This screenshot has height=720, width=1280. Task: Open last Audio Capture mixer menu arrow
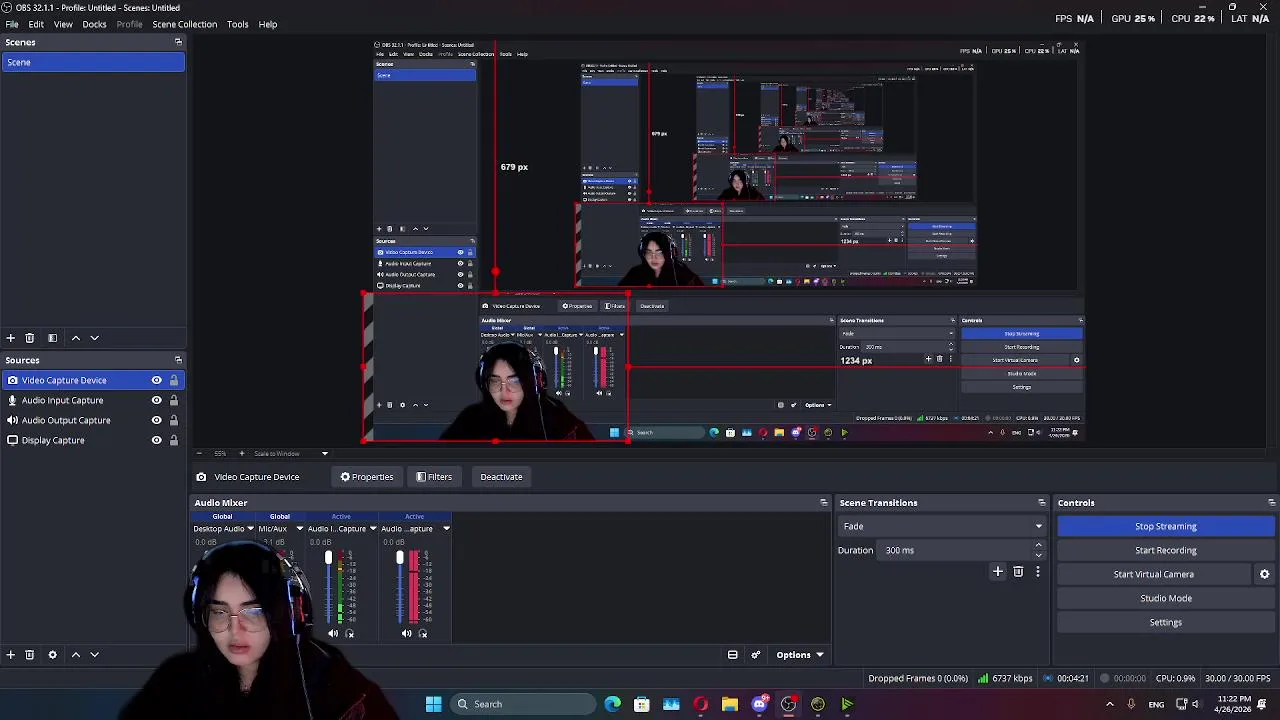446,529
